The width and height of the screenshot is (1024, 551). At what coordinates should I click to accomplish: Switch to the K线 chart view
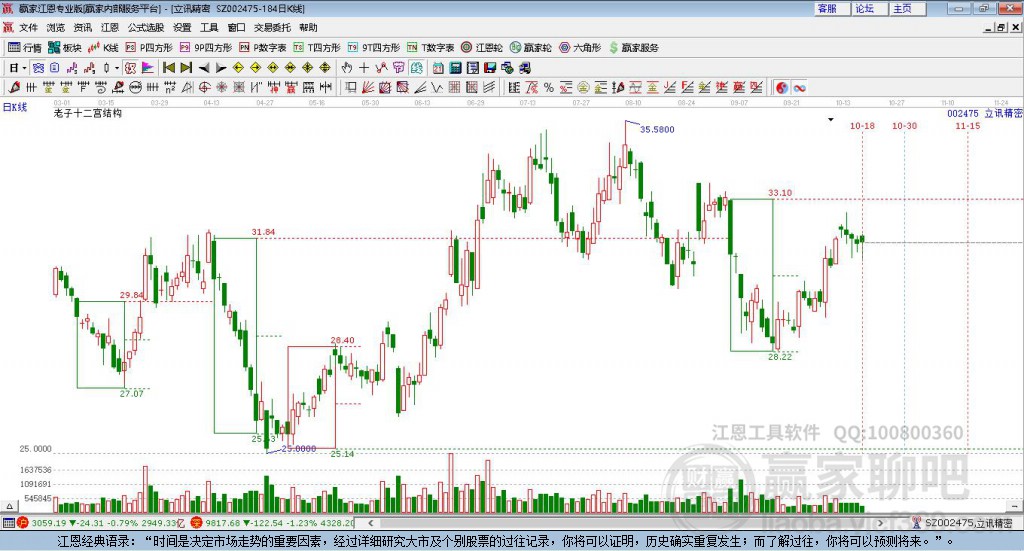tap(103, 48)
